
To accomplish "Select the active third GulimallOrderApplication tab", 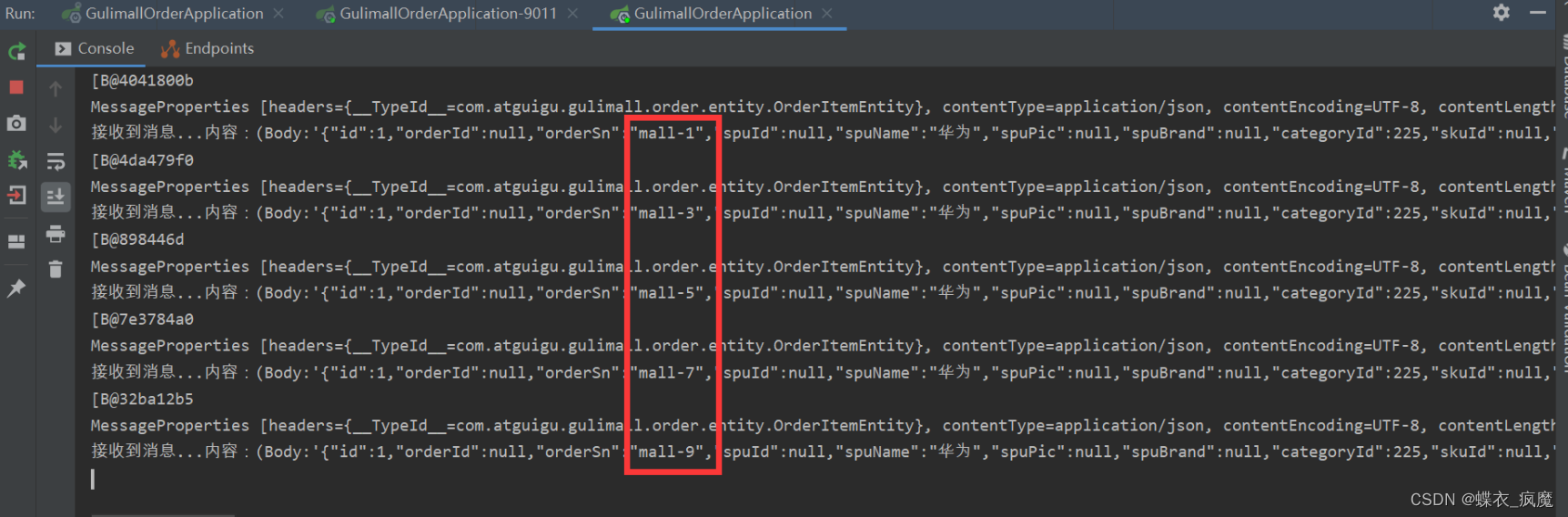I will tap(712, 14).
